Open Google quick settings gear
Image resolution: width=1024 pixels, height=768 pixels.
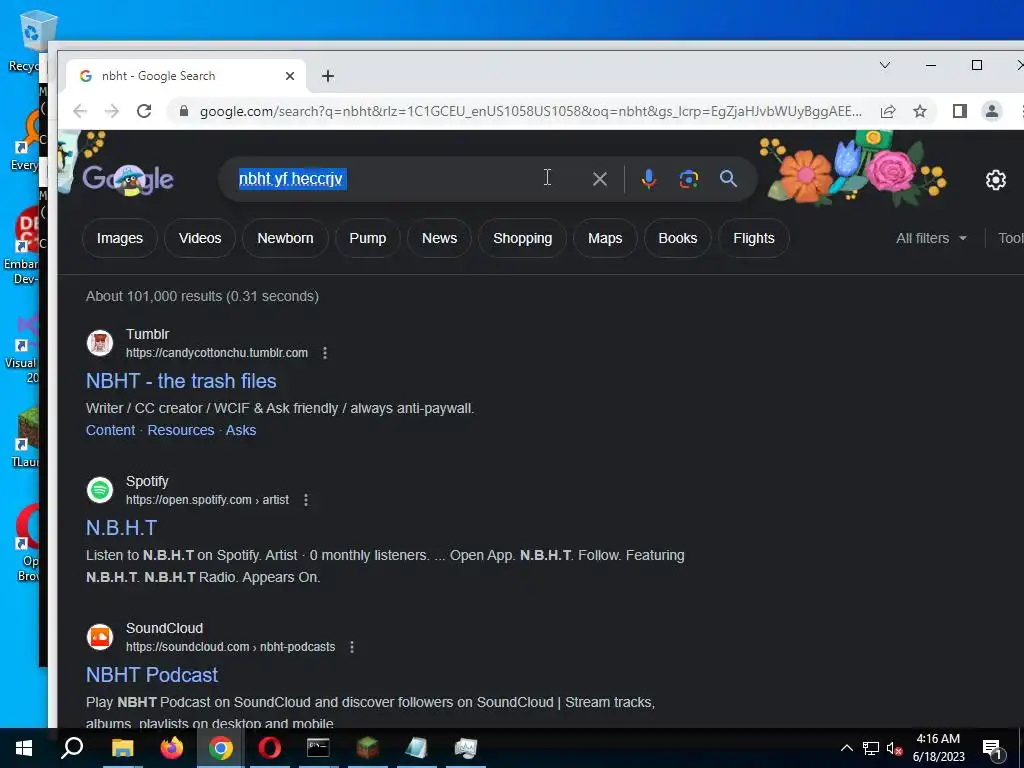pyautogui.click(x=995, y=179)
